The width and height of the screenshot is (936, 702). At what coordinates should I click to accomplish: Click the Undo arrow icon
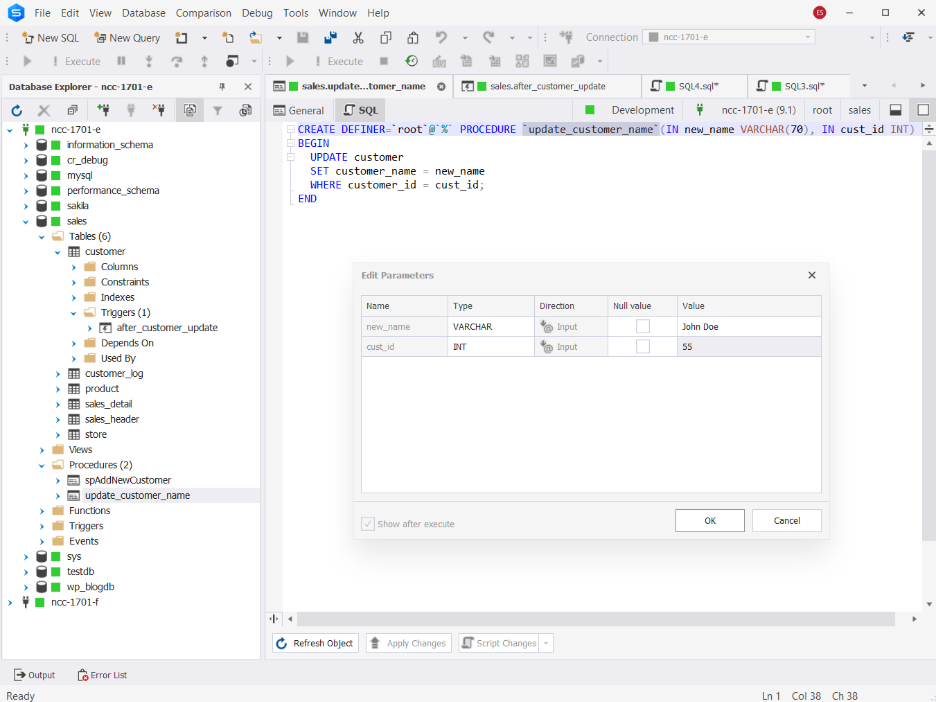click(x=441, y=38)
